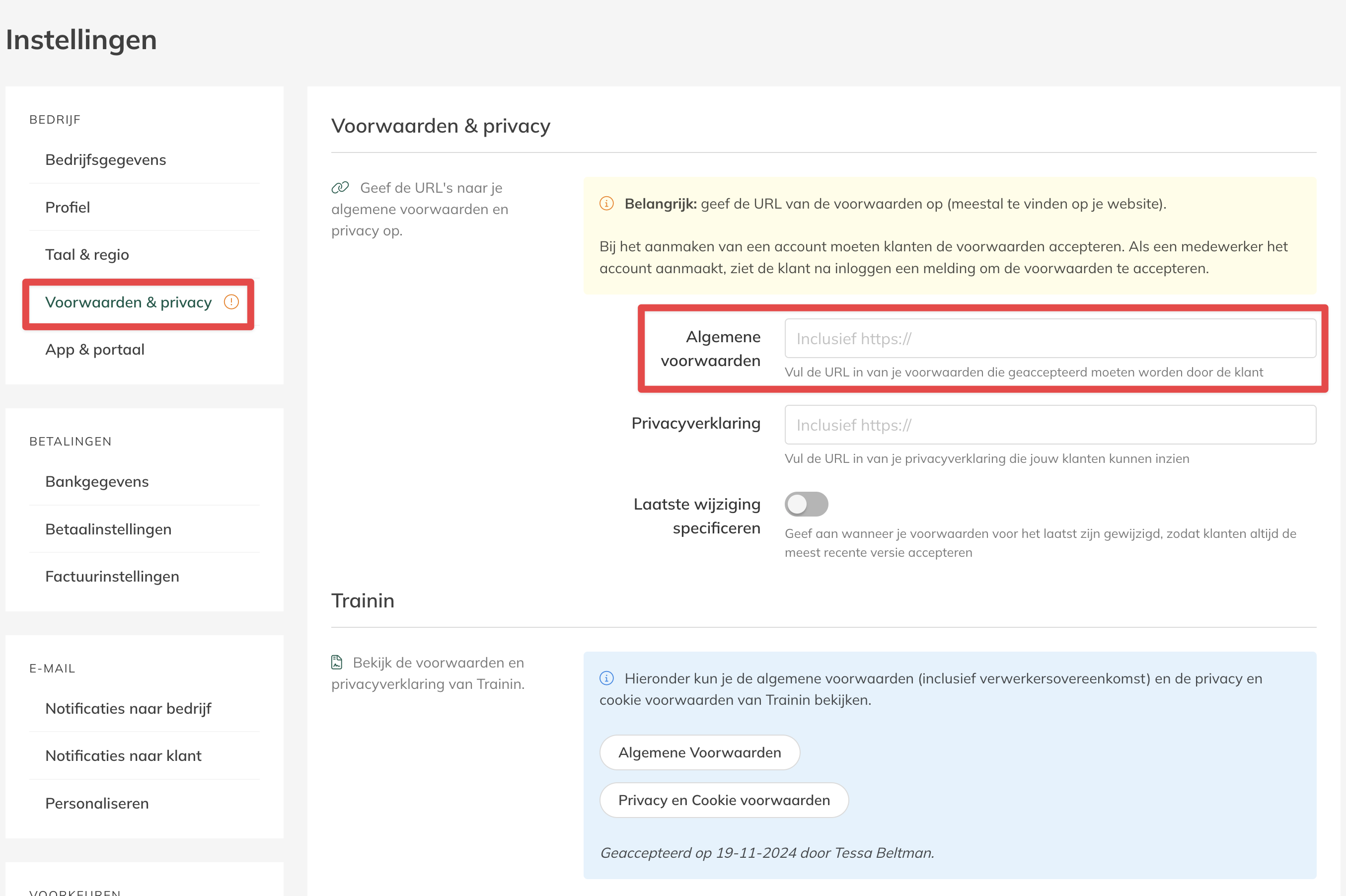Click the Privacyverklaring field label

(x=696, y=424)
